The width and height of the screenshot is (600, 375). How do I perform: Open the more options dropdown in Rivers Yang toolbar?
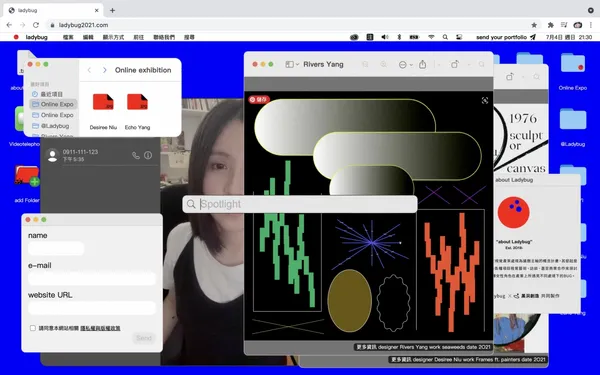point(406,65)
